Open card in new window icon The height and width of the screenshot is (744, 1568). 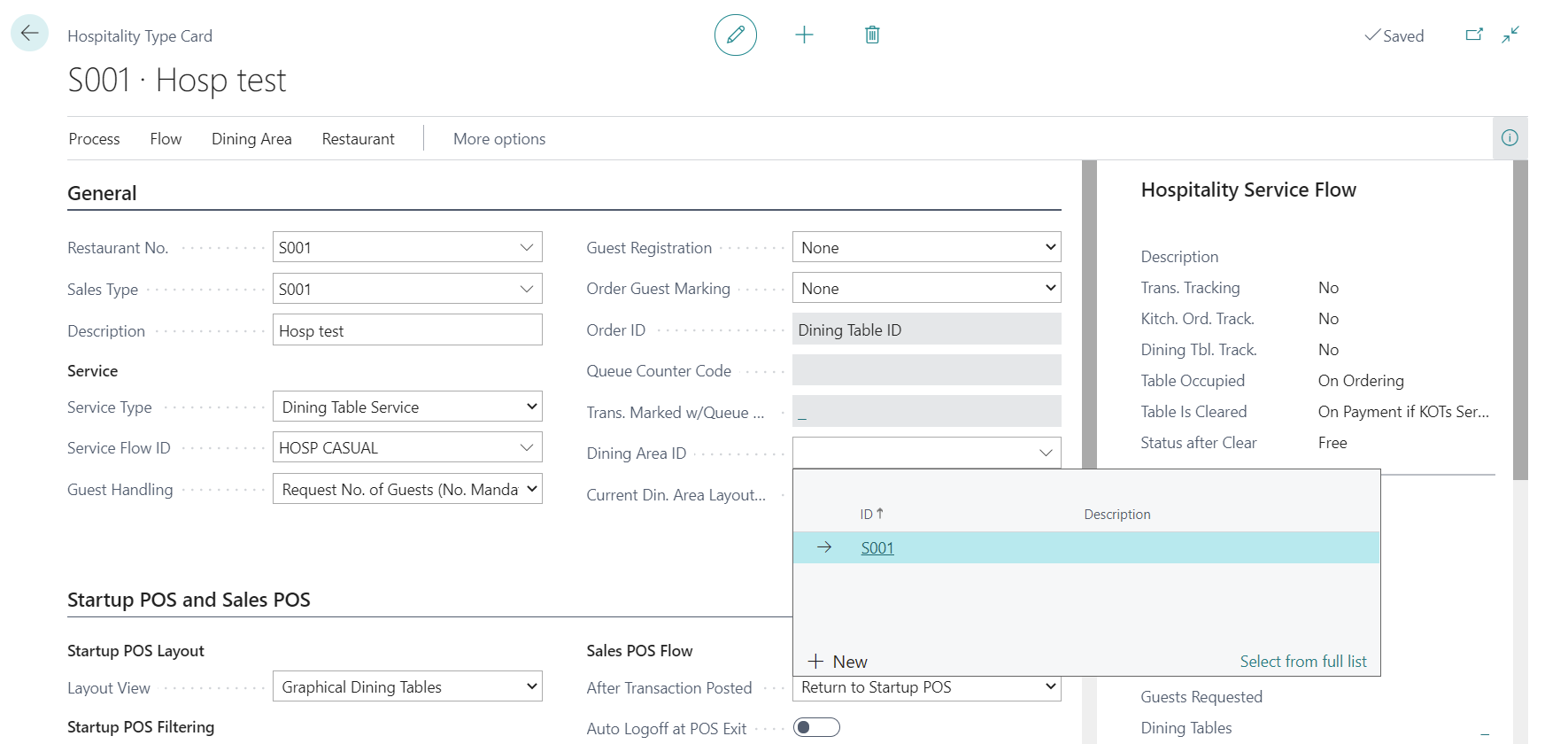[x=1473, y=35]
